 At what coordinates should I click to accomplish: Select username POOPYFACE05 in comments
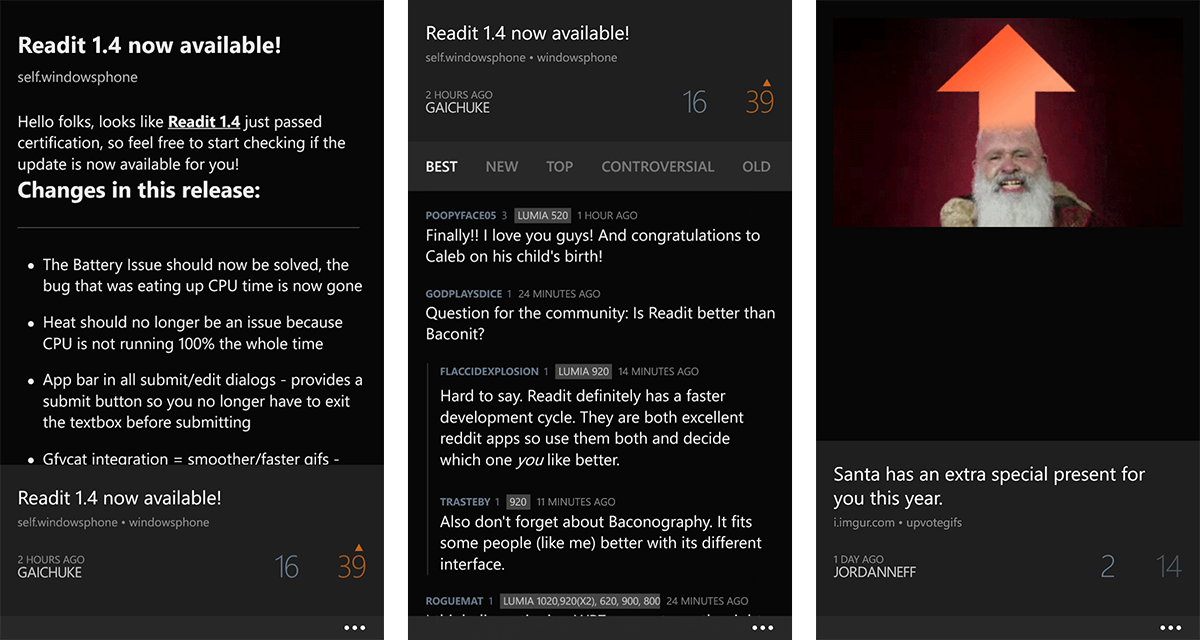(461, 215)
